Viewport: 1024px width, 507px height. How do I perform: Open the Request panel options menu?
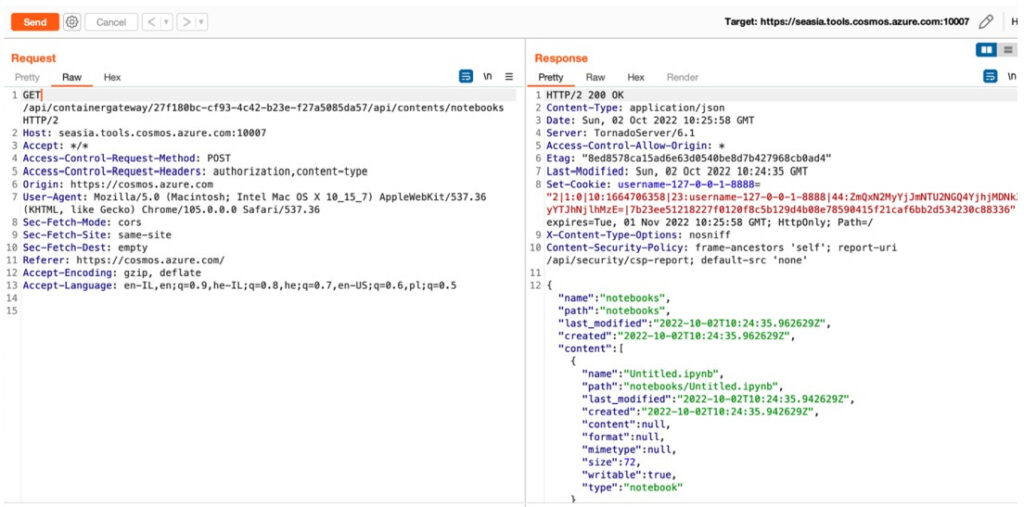pos(509,76)
